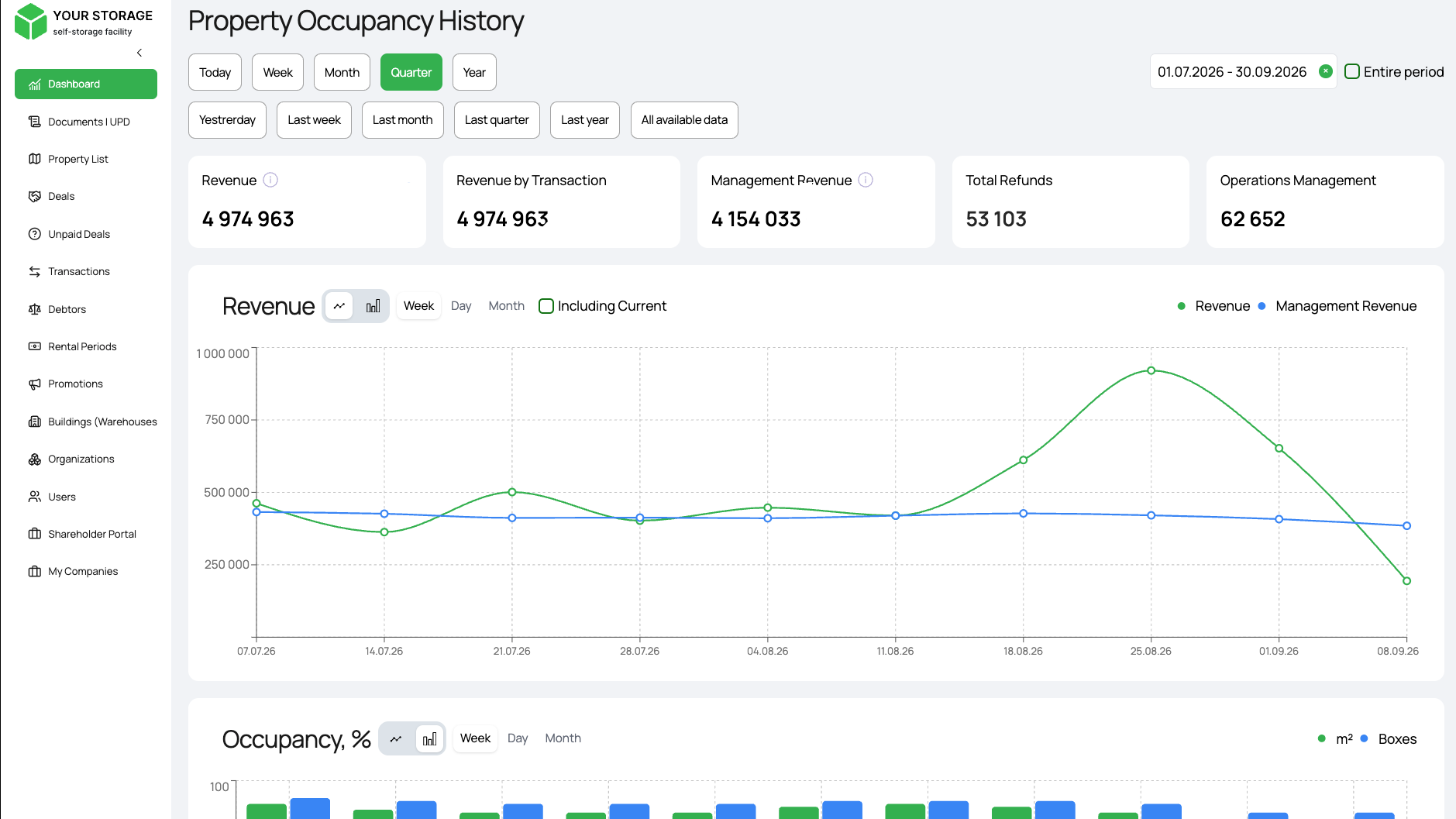Select Occupancy bar chart icon
Viewport: 1456px width, 819px height.
(429, 739)
